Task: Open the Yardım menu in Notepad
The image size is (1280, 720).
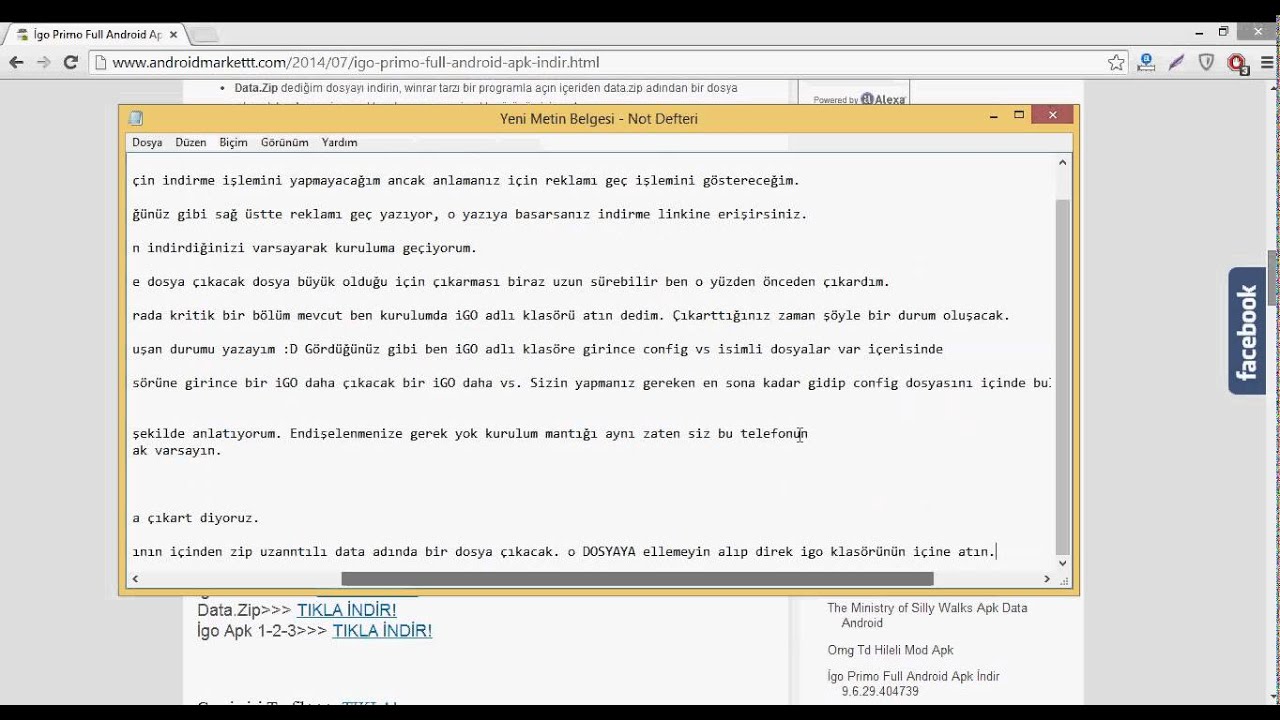Action: click(x=340, y=142)
